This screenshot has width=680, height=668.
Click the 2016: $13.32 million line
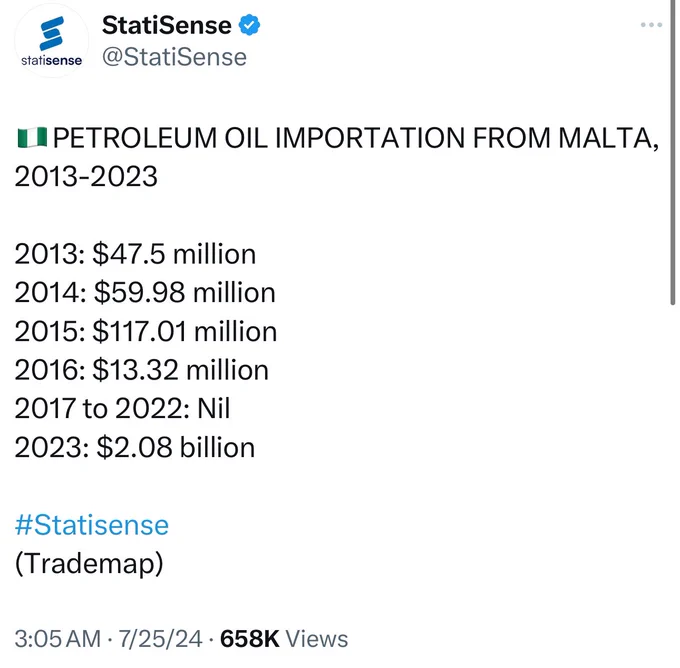coord(141,370)
